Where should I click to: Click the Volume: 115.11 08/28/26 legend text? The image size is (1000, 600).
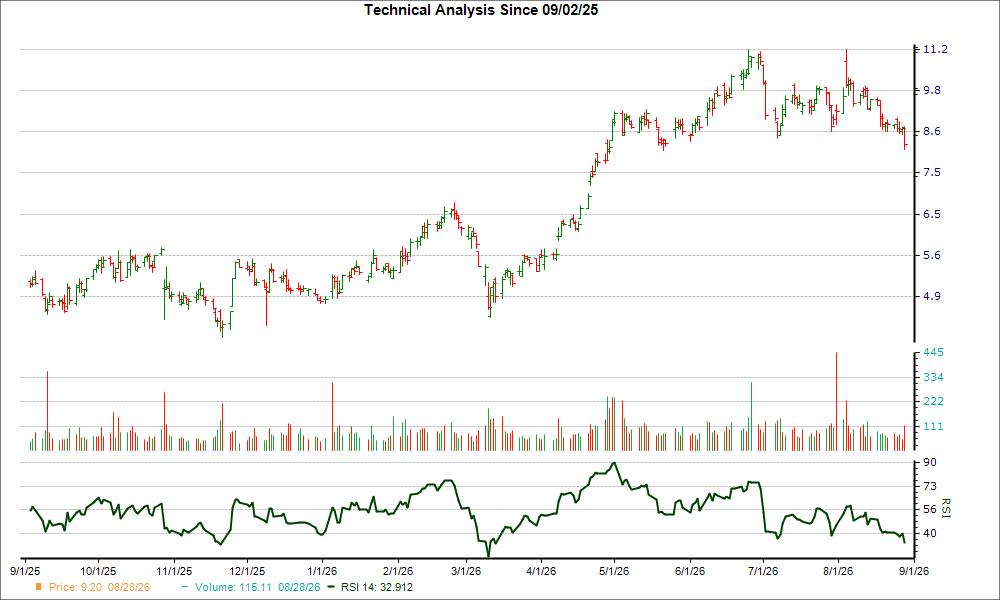pos(258,587)
